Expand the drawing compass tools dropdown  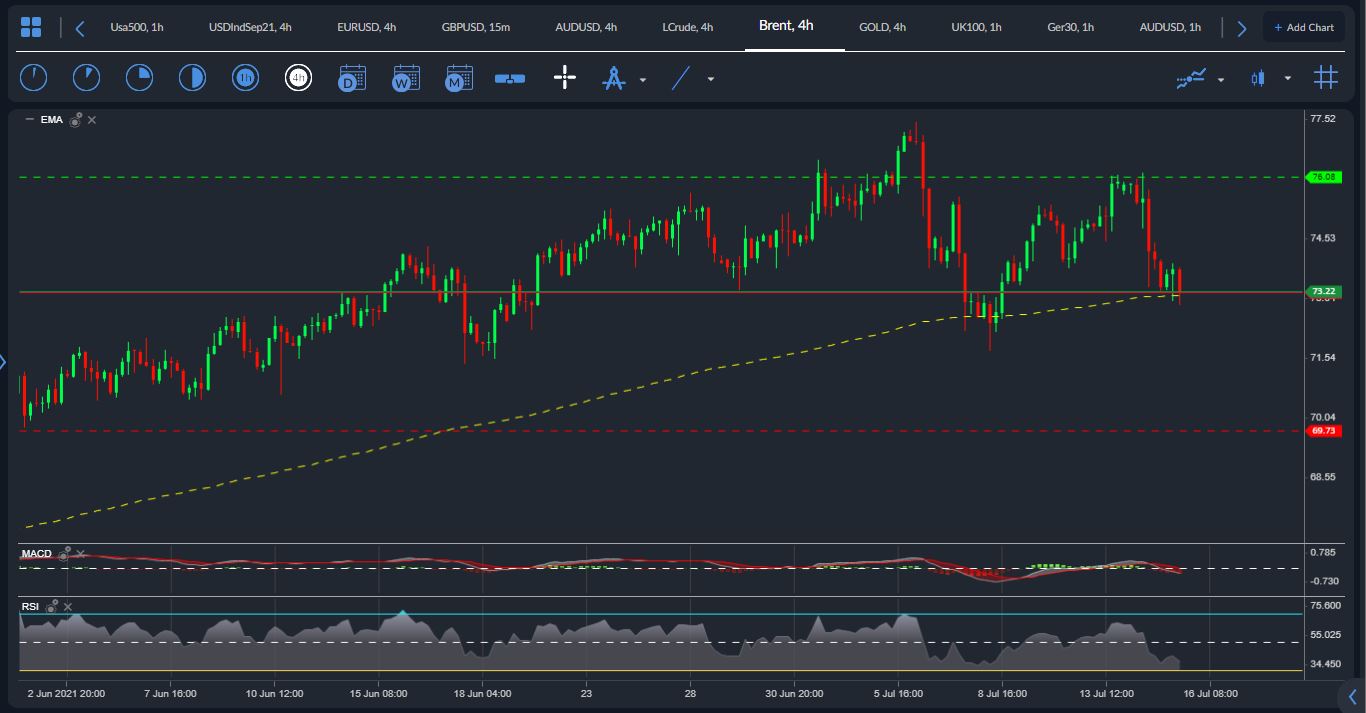(x=642, y=79)
